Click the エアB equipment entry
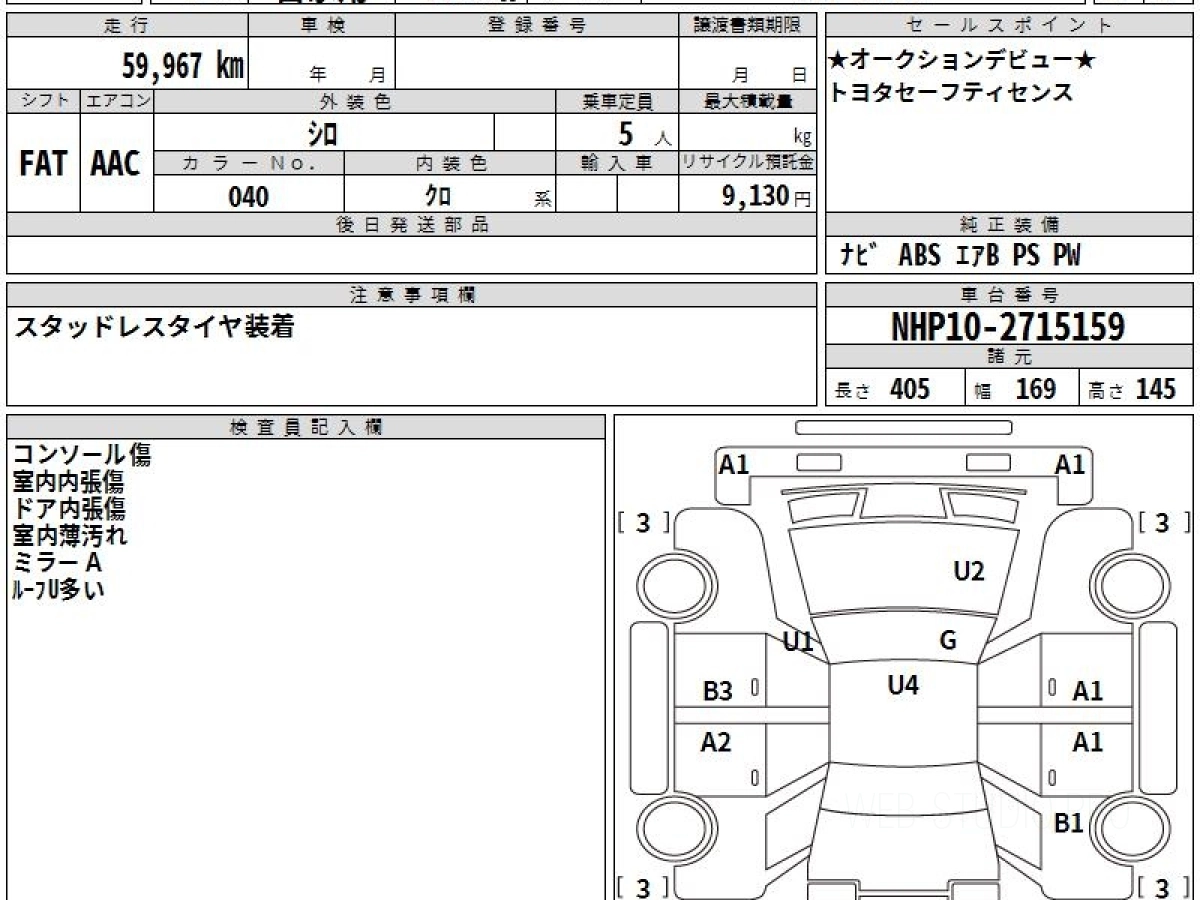 tap(977, 255)
